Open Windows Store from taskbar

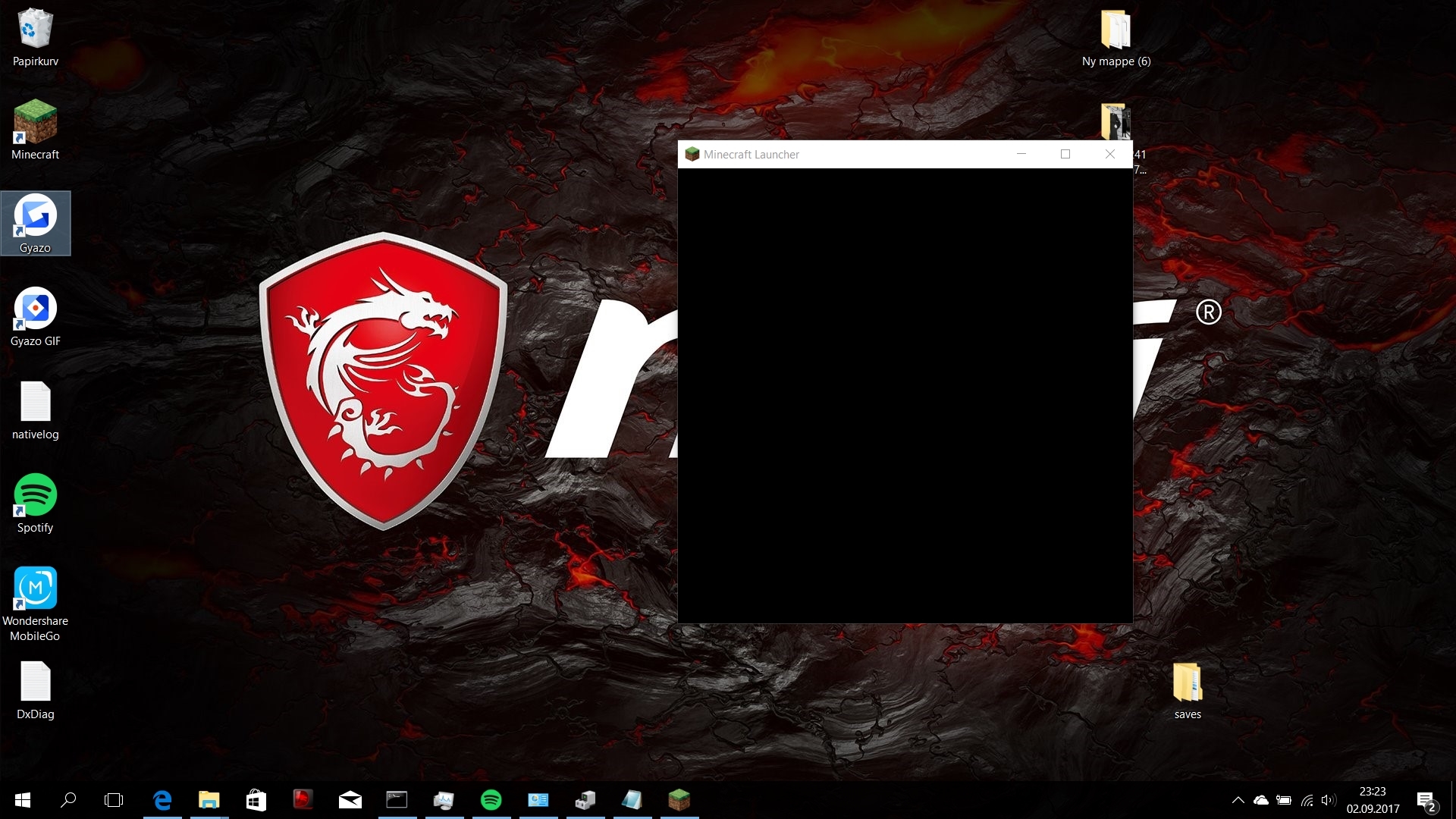256,800
